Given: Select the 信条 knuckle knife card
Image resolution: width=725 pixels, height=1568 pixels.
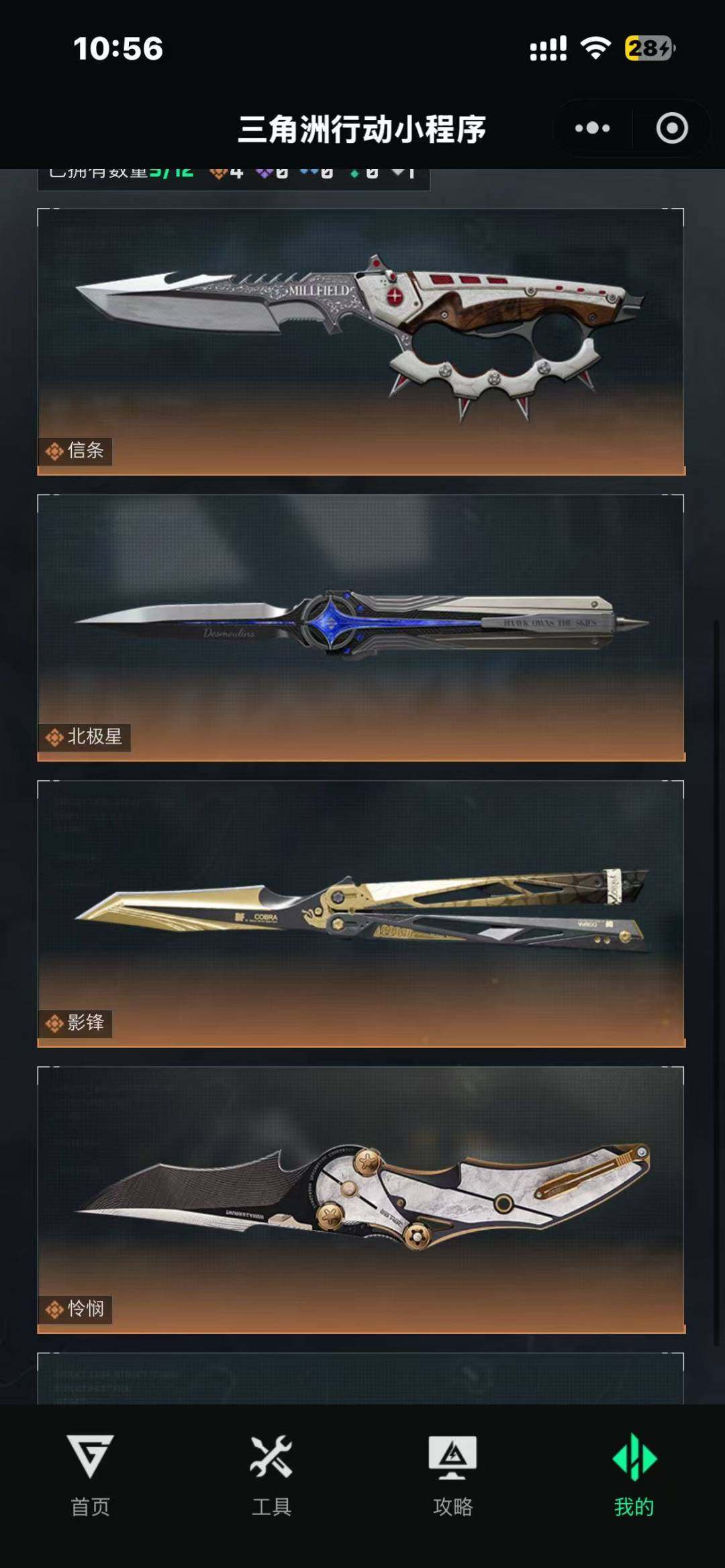Looking at the screenshot, I should tap(361, 342).
